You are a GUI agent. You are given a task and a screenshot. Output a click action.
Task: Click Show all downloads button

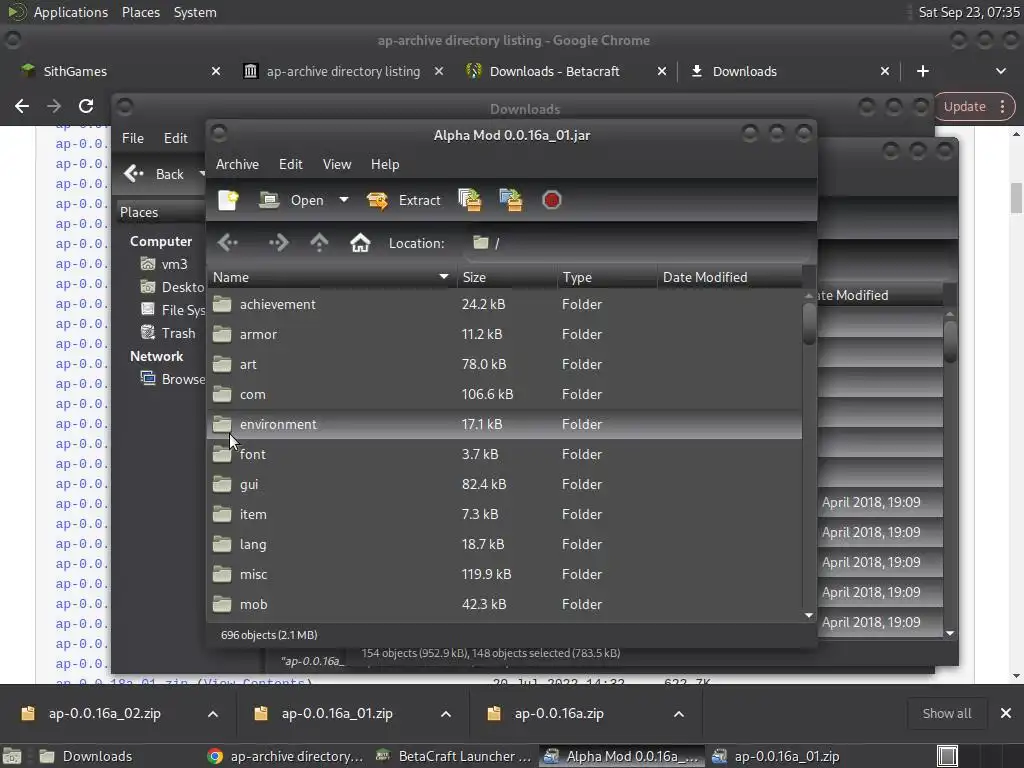click(946, 714)
